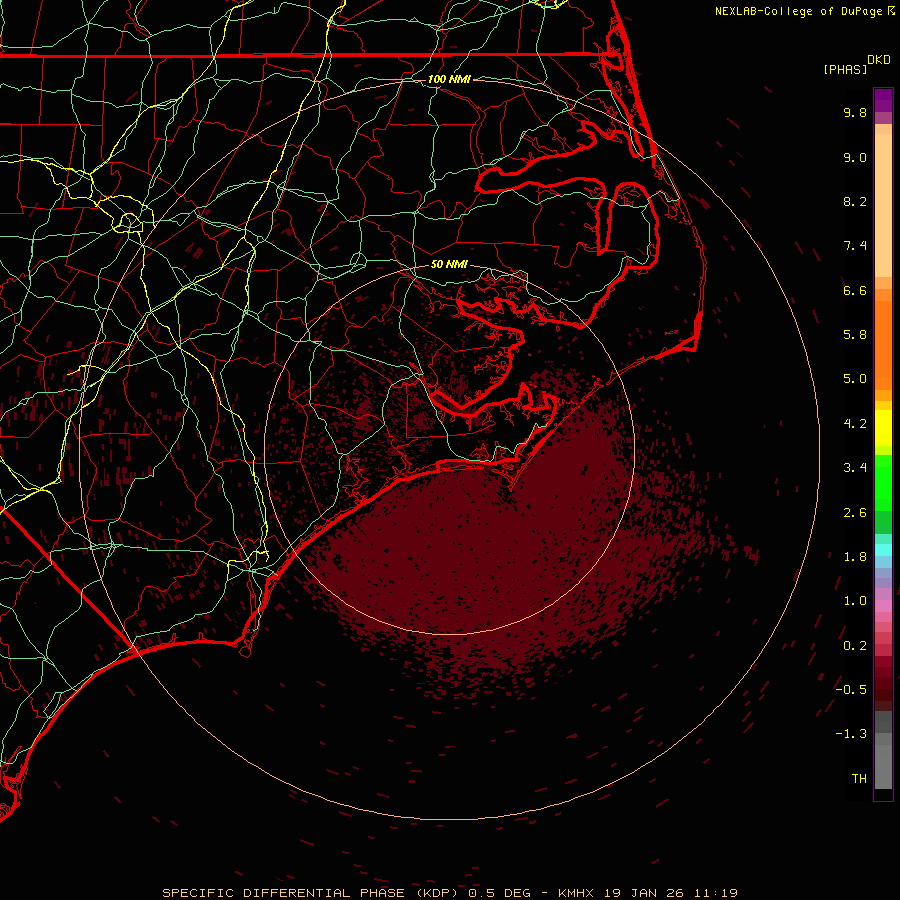900x900 pixels.
Task: Click the 1.8 color scale value
Action: coord(855,557)
